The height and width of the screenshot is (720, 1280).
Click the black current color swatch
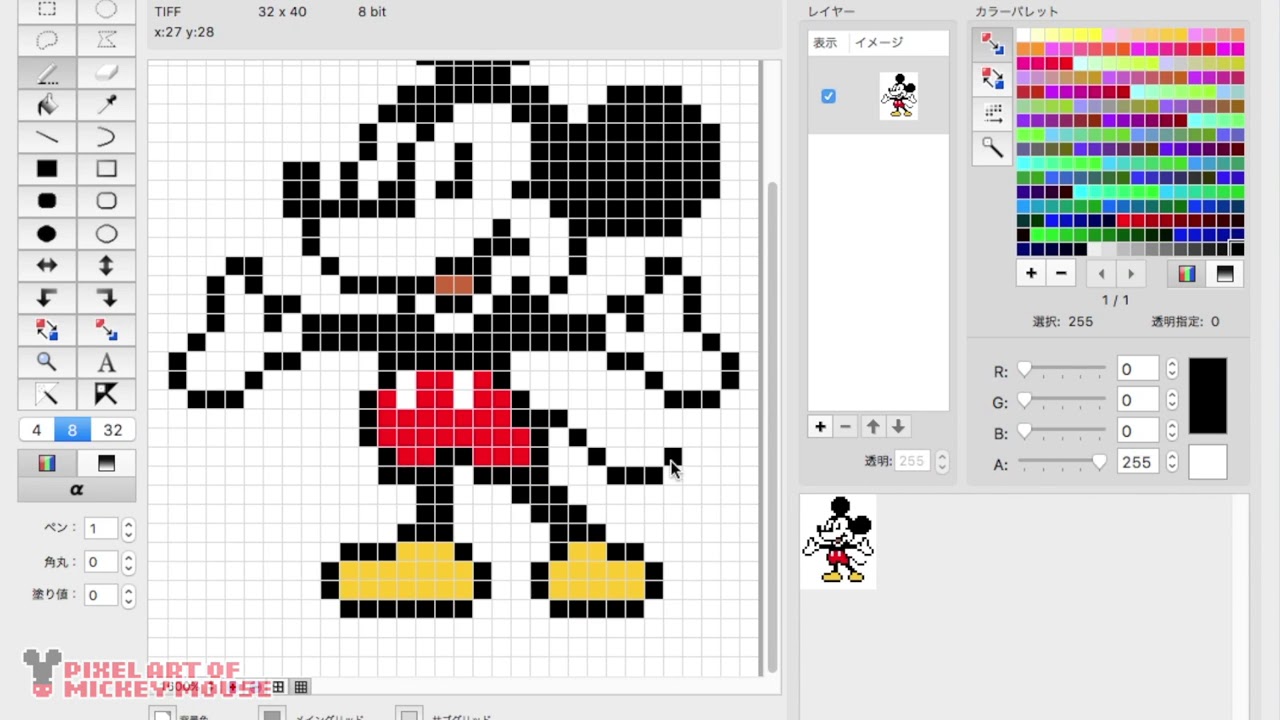(1207, 396)
